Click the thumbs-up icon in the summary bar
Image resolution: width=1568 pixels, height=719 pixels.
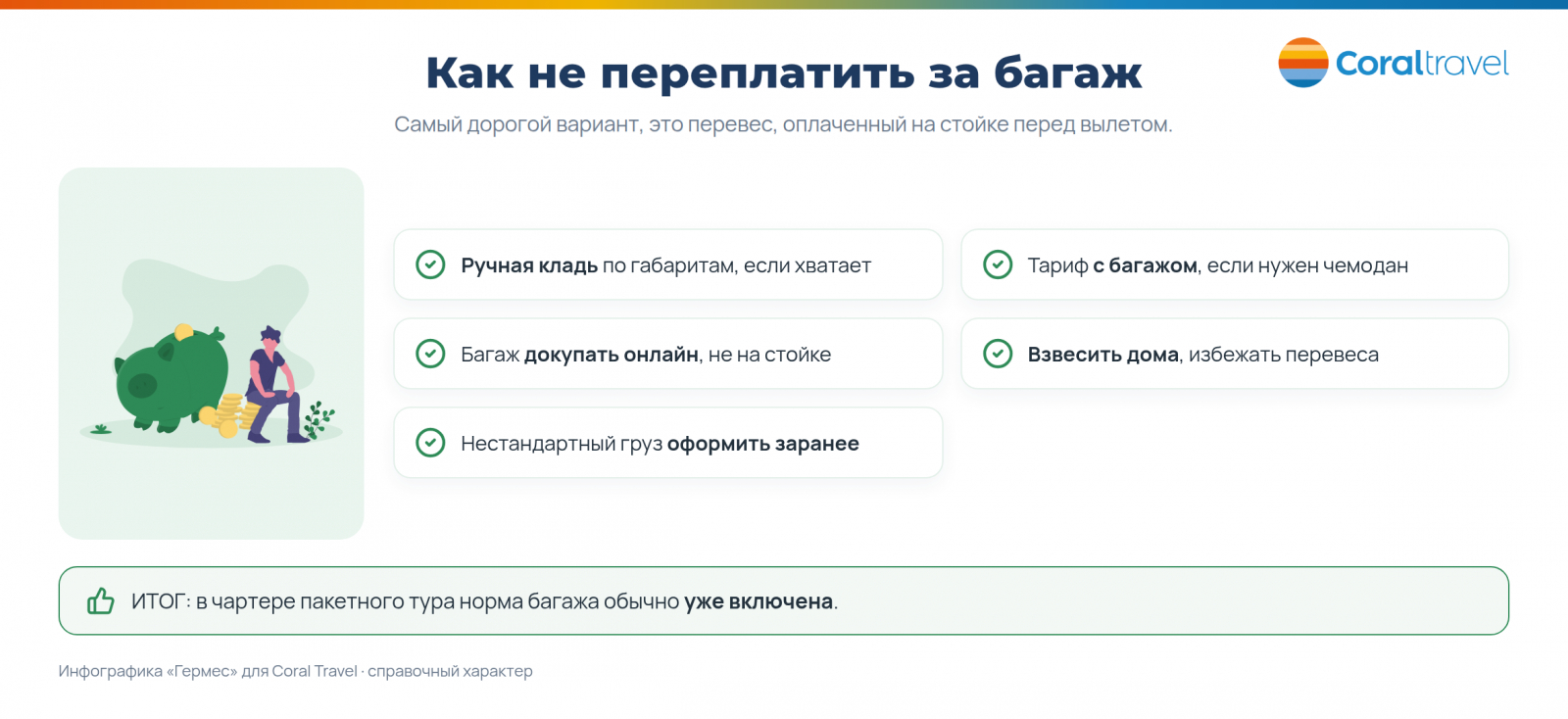coord(101,600)
